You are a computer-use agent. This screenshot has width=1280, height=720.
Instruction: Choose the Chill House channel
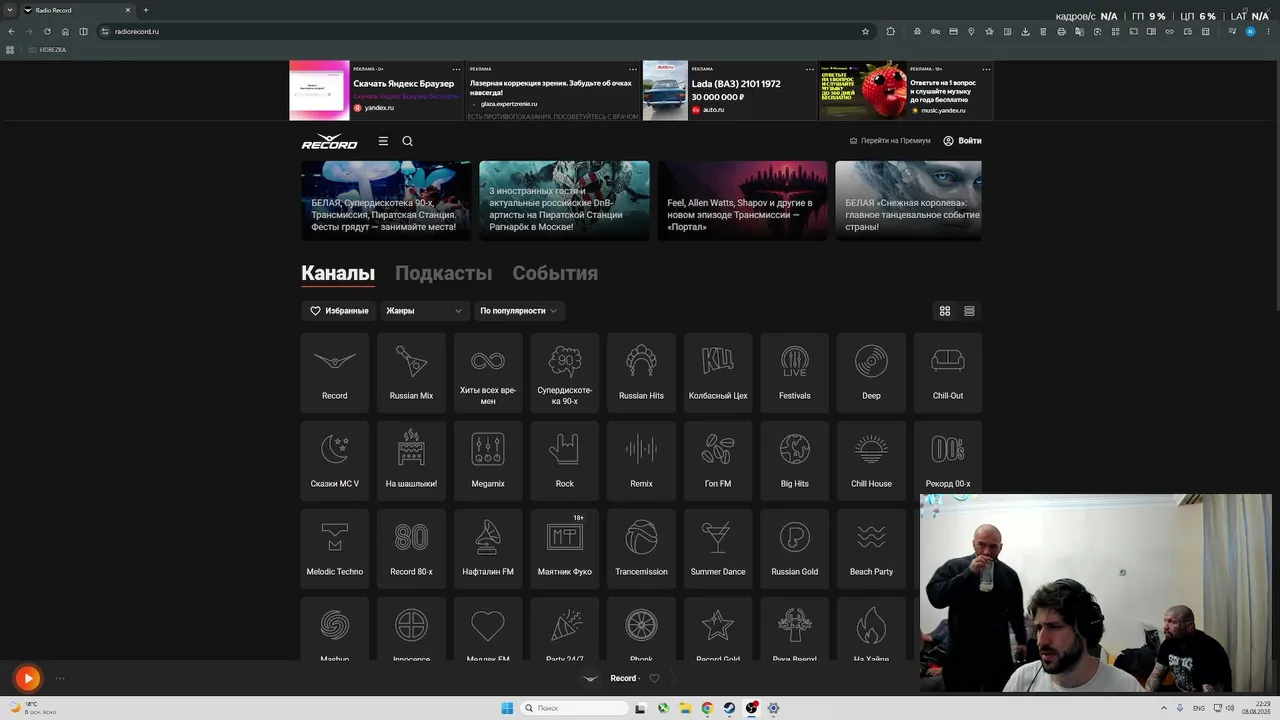[x=871, y=461]
